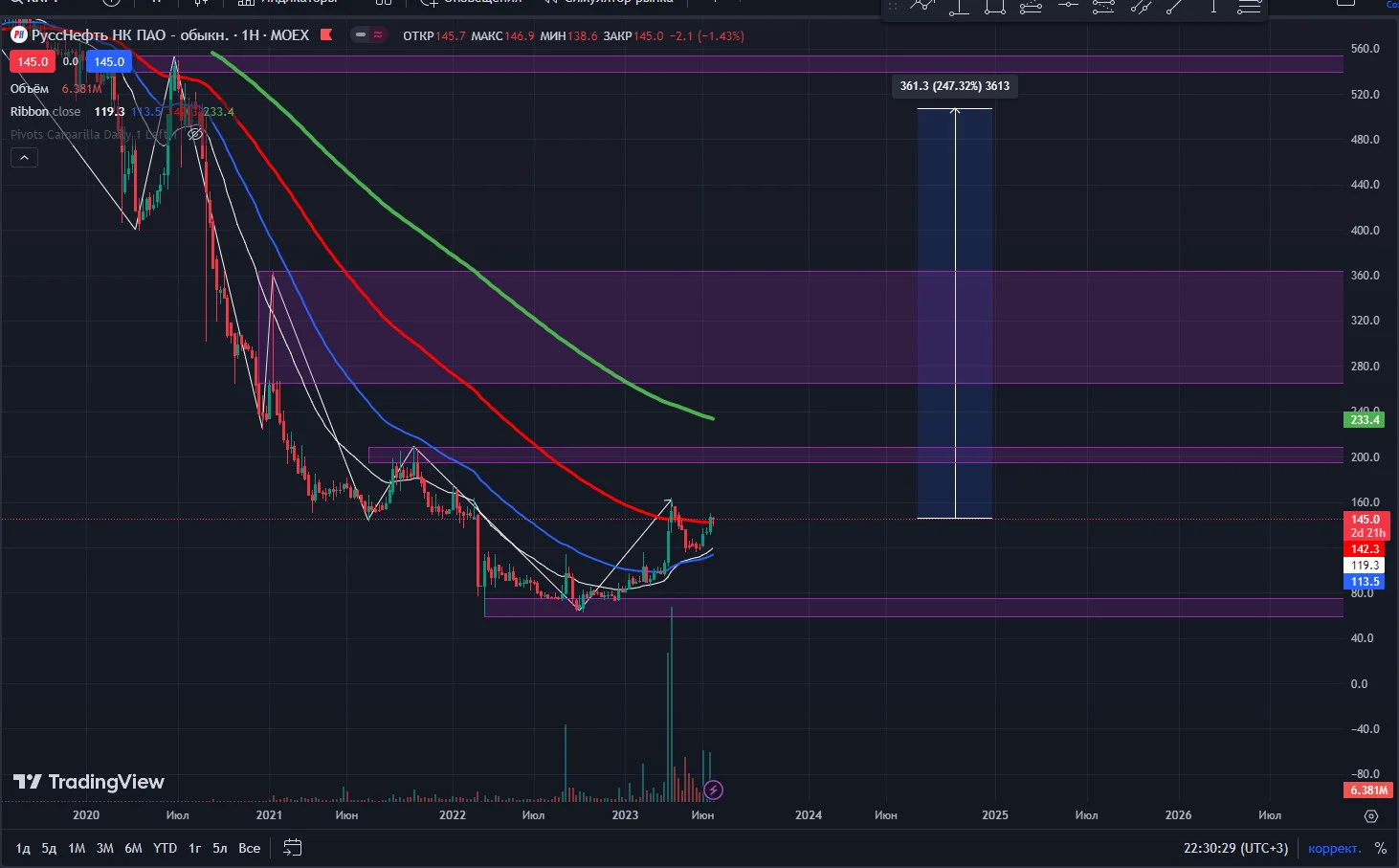
Task: Open the go-to-date calendar icon
Action: (x=293, y=848)
